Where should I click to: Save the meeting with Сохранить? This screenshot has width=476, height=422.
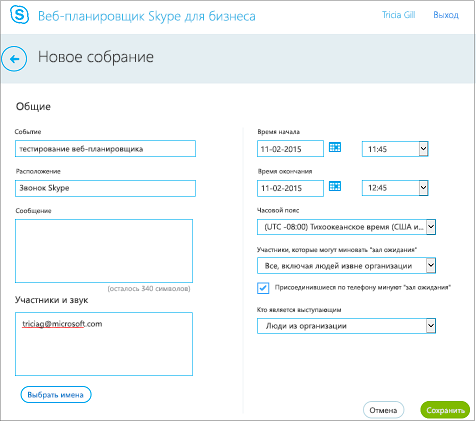[x=445, y=410]
